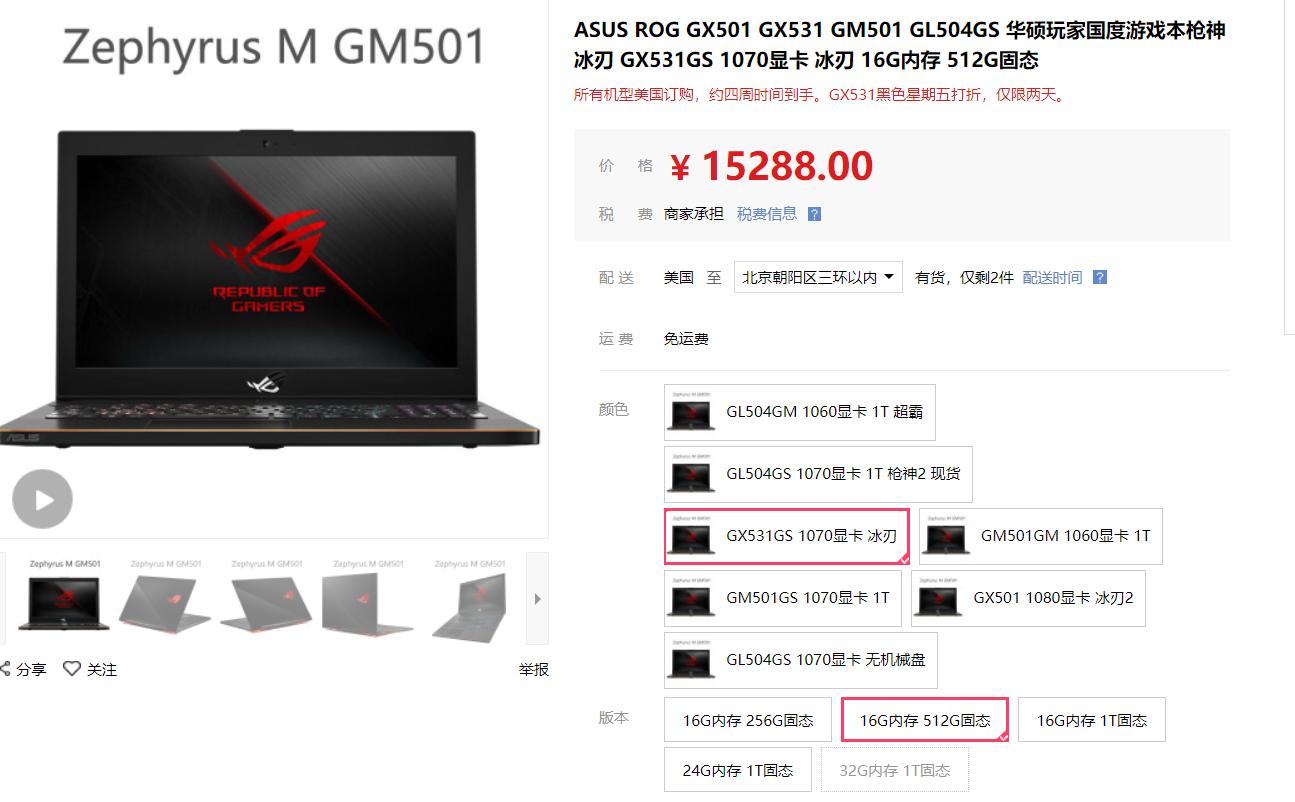Image resolution: width=1295 pixels, height=802 pixels.
Task: Select the GM501GM 1060显卡 1T option
Action: (1041, 536)
